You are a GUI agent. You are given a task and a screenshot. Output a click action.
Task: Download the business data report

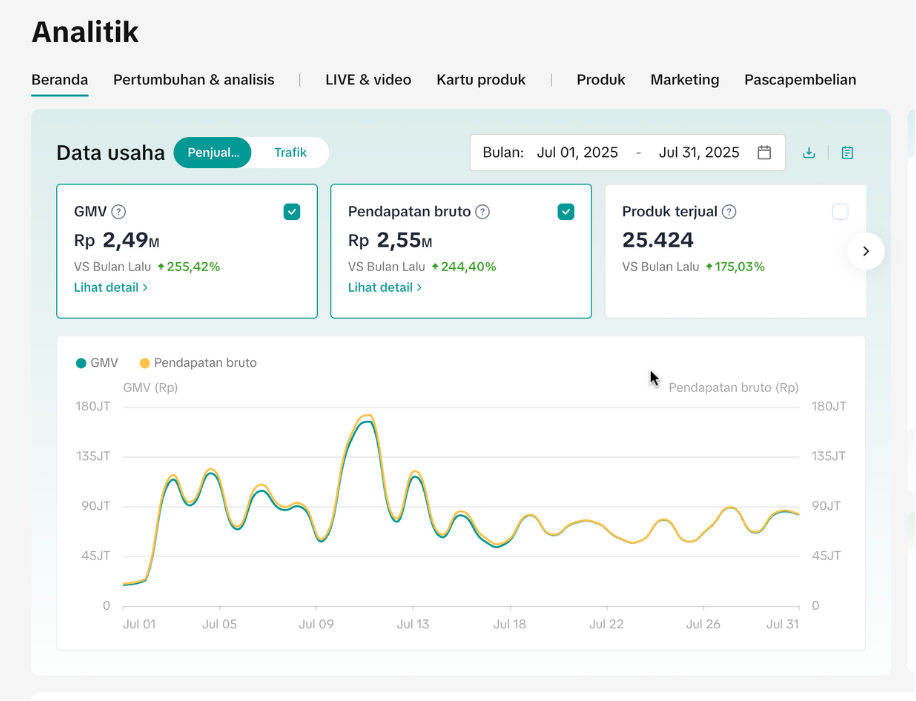(x=809, y=153)
